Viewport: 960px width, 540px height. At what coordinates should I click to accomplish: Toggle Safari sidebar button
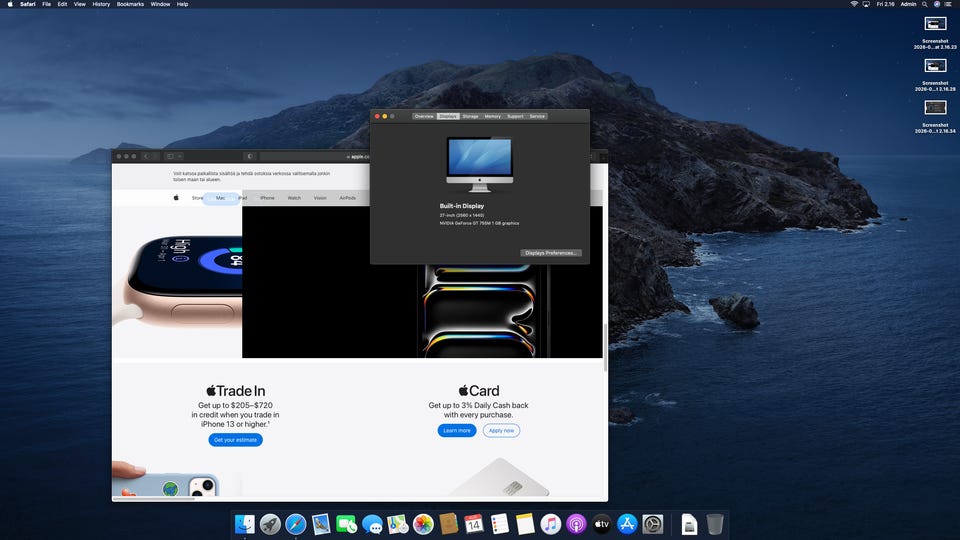pyautogui.click(x=170, y=156)
